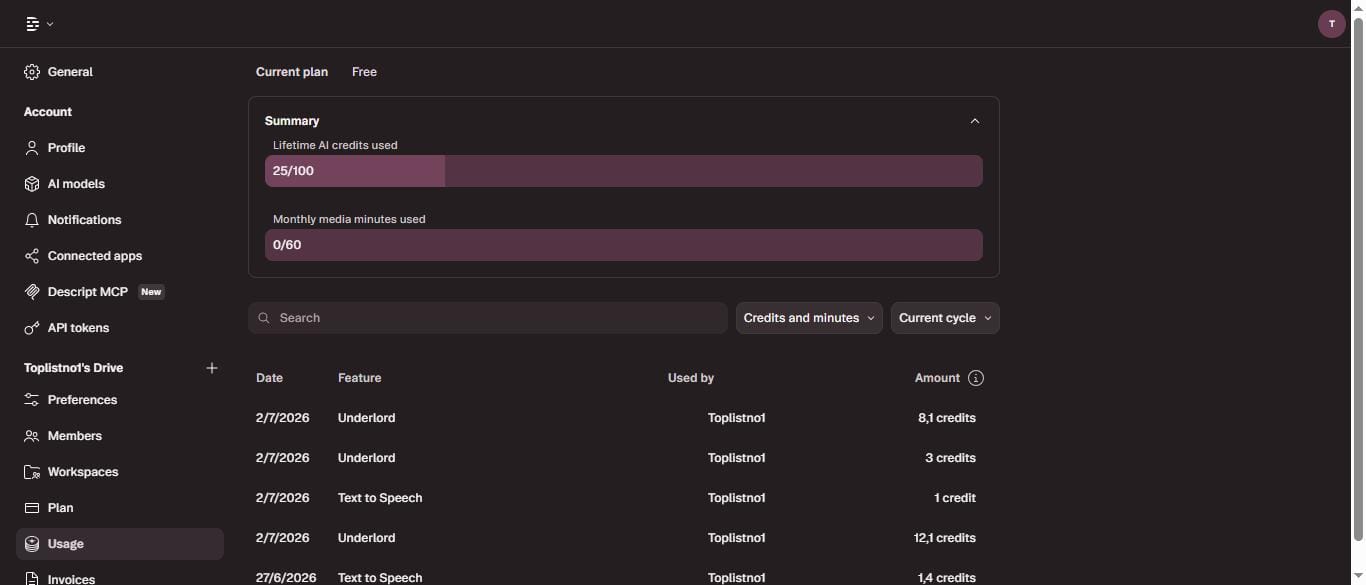Open the Current cycle dropdown
This screenshot has height=585, width=1366.
point(945,318)
